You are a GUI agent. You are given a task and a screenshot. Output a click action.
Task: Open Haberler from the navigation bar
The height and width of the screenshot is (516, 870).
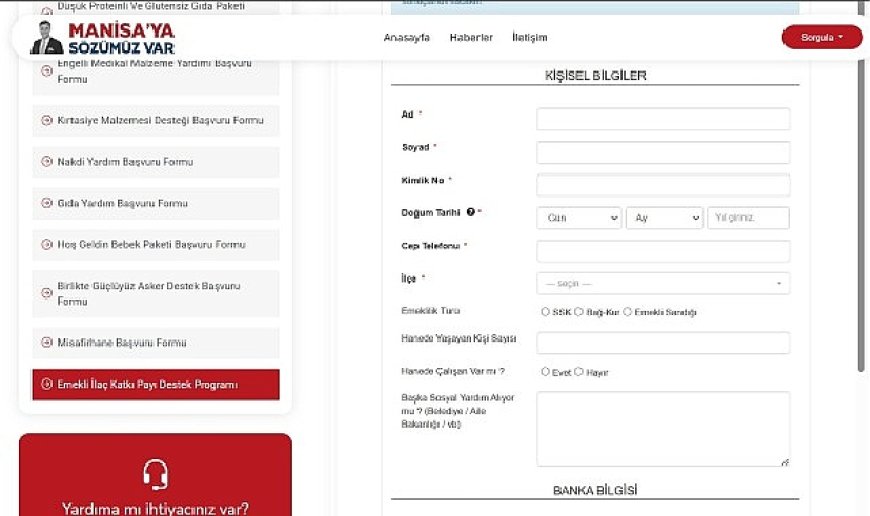pyautogui.click(x=471, y=38)
